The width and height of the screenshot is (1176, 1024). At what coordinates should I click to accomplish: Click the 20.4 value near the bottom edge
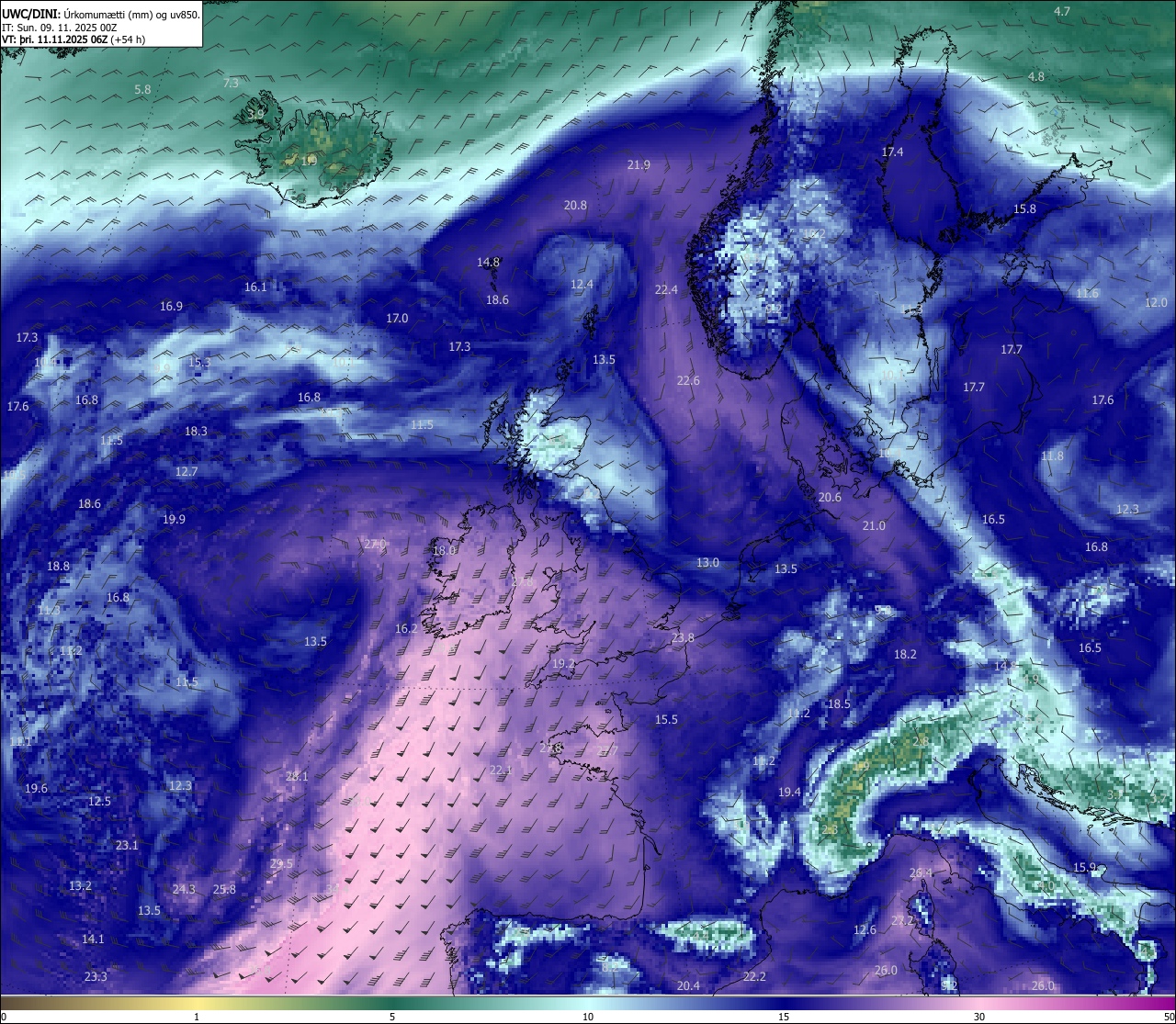(688, 986)
